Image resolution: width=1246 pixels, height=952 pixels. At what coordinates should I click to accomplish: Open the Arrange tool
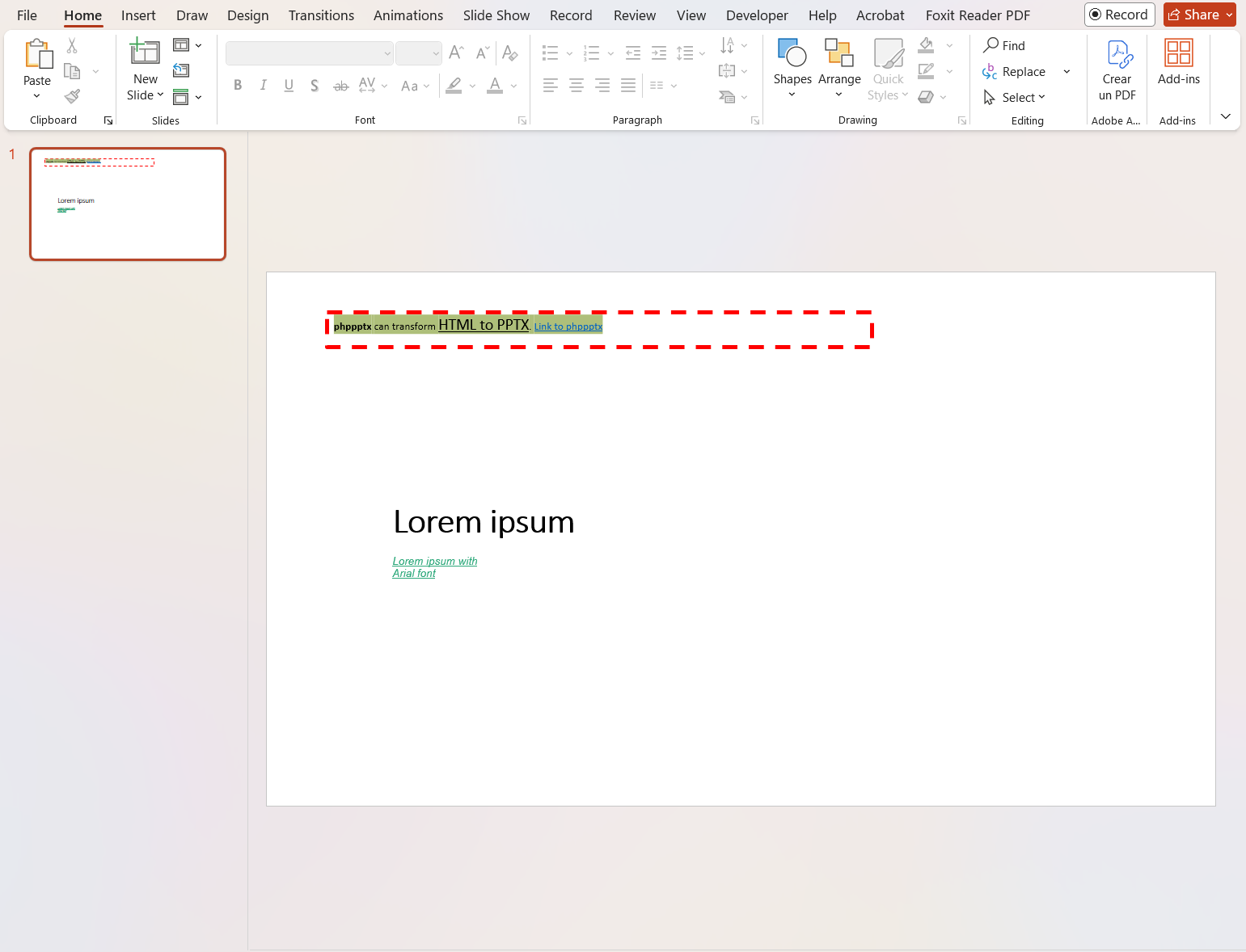coord(838,54)
